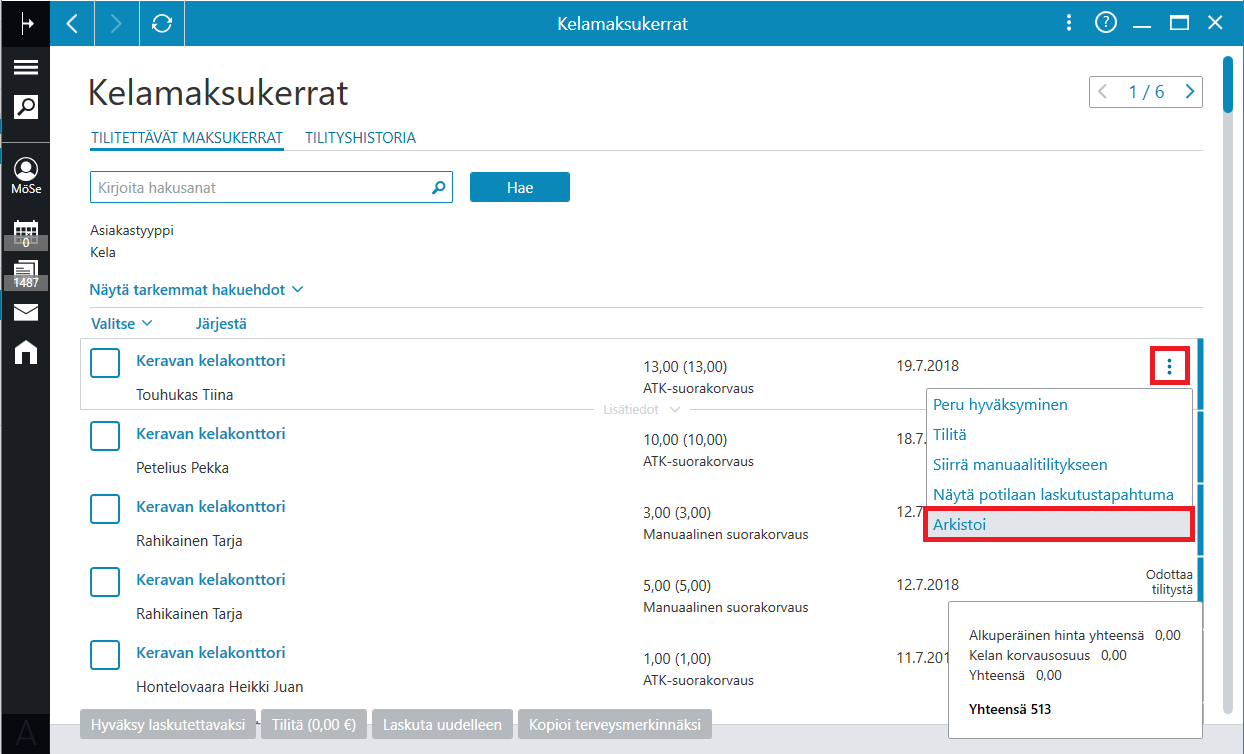Open the hamburger menu in the sidebar
Screen dimensions: 1244x754
[25, 68]
